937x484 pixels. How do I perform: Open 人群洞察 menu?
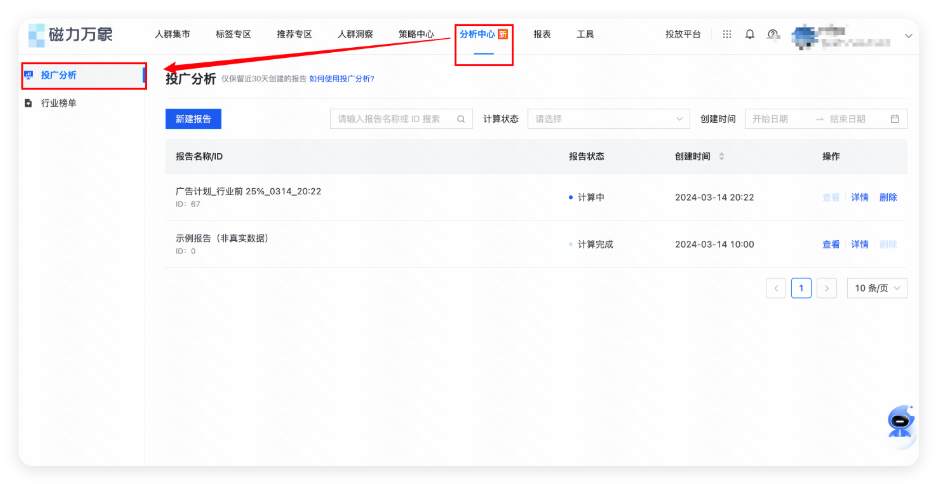[355, 35]
